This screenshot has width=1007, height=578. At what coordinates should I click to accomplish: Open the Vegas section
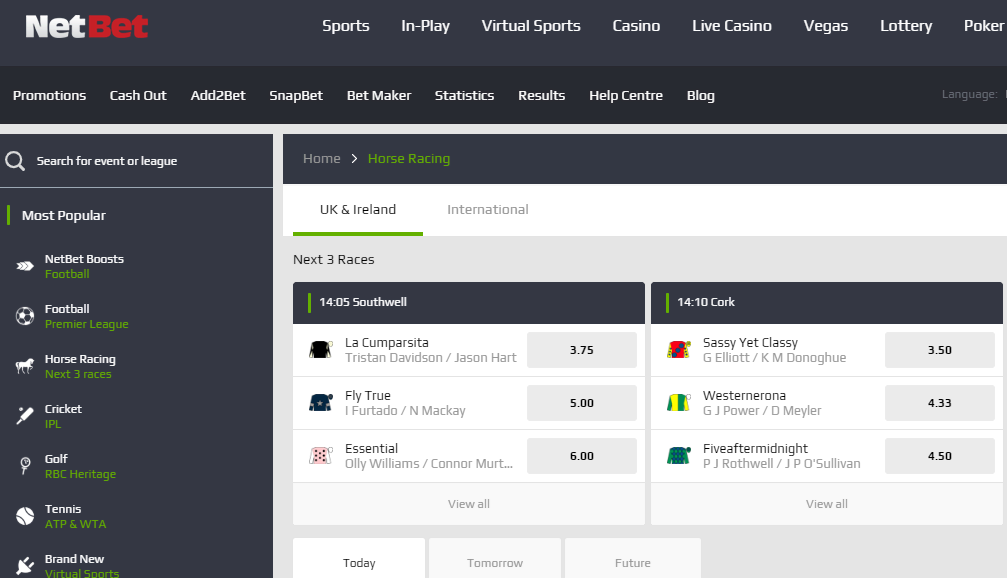click(826, 26)
